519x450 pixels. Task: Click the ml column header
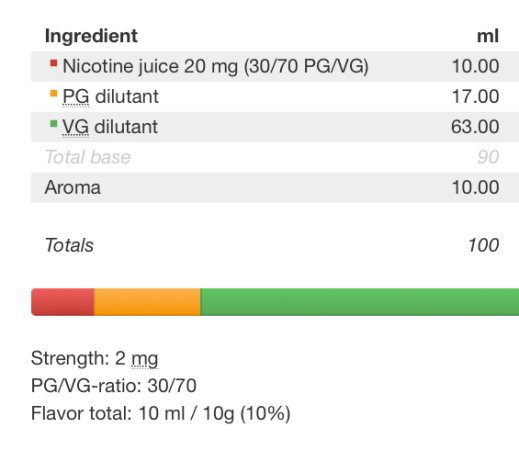click(488, 36)
